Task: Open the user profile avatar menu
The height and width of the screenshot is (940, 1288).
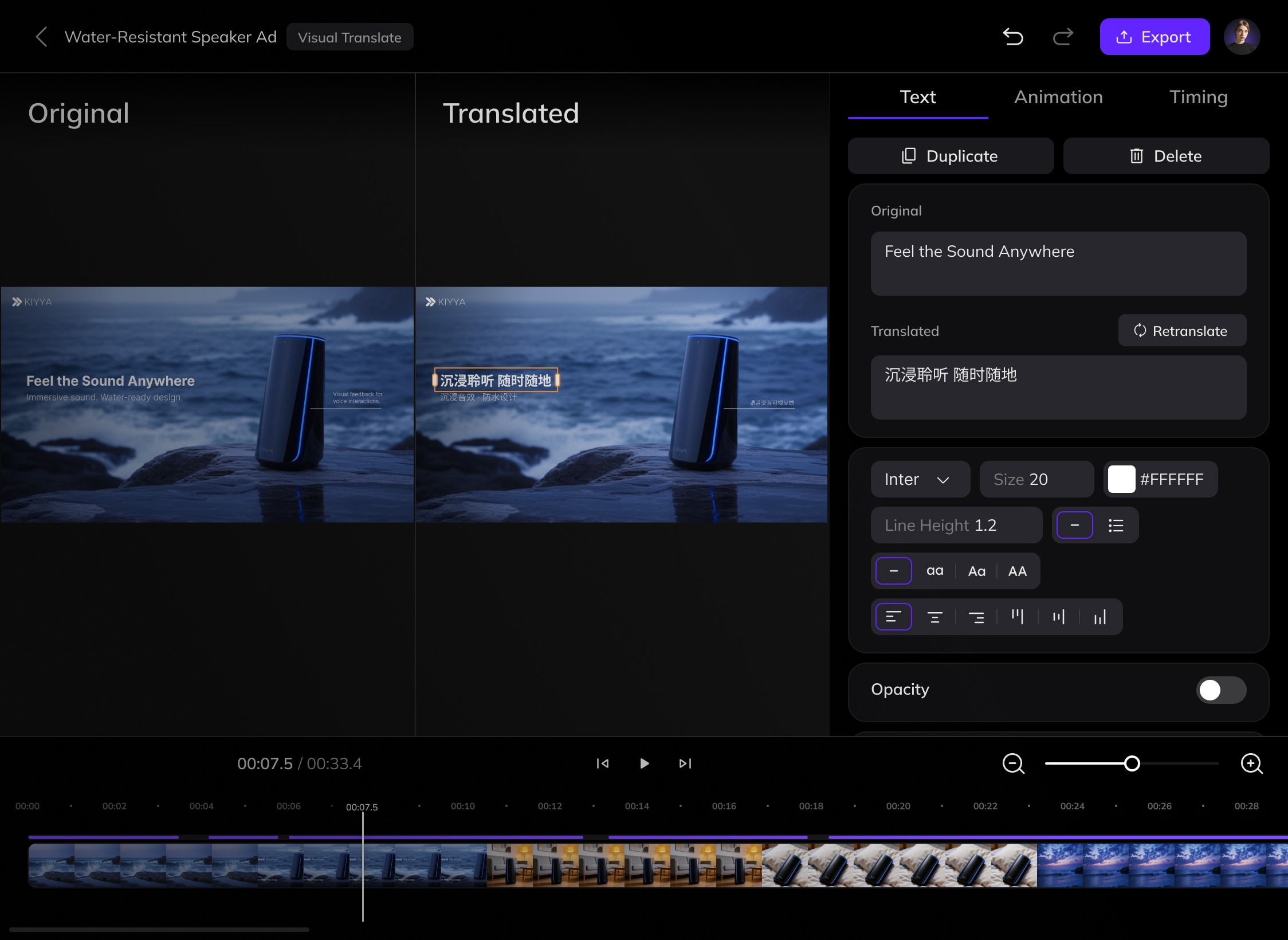Action: 1241,37
